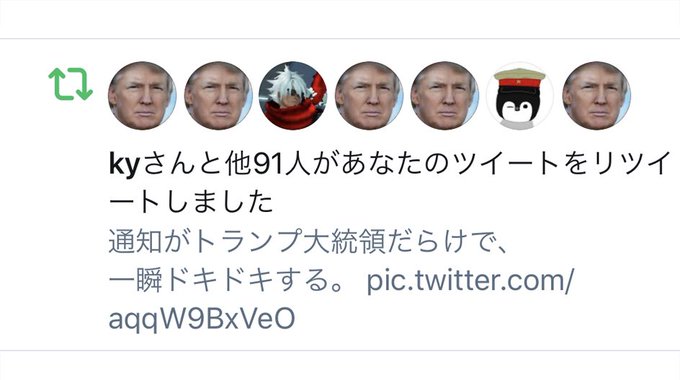Tap the "一瞬ドキドキする。" tweet text
The width and height of the screenshot is (680, 380).
coord(227,280)
